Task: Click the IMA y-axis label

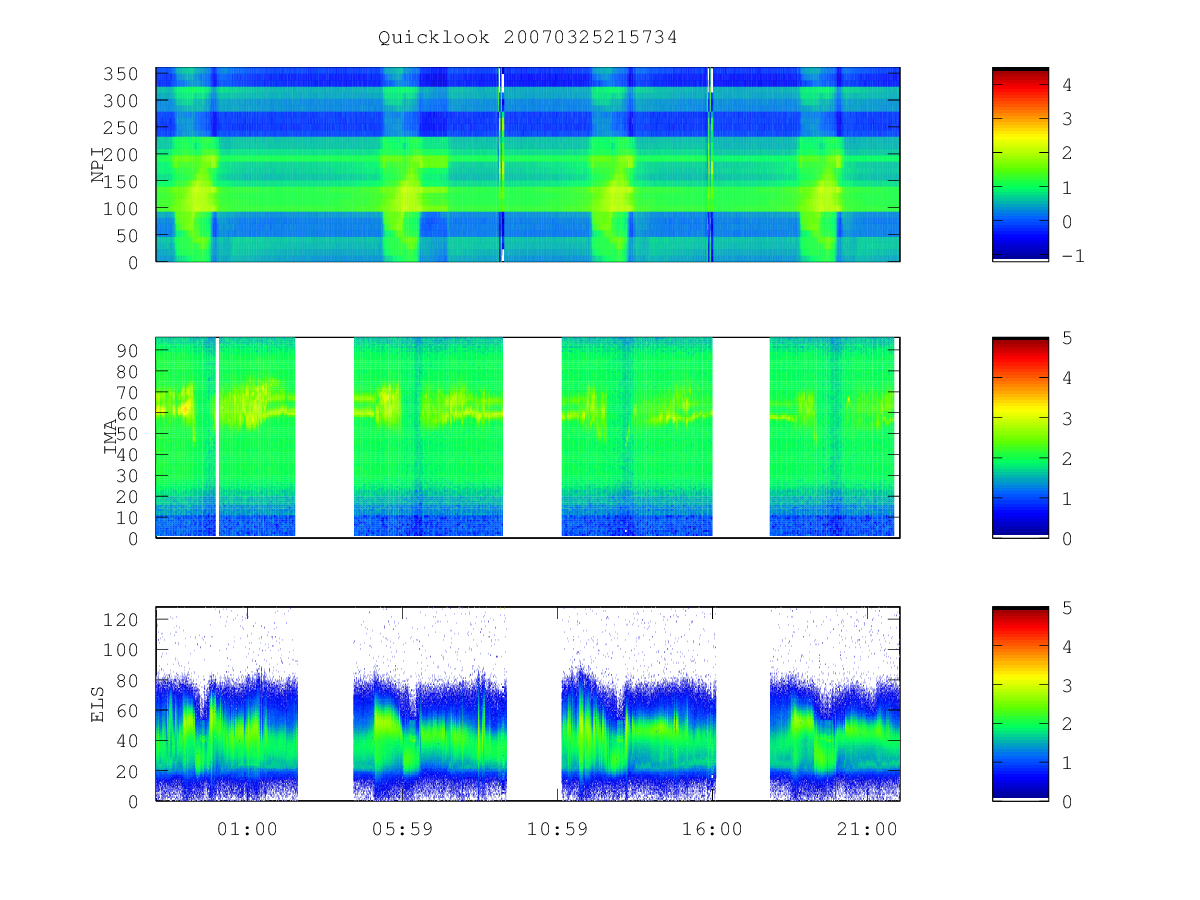Action: [111, 438]
